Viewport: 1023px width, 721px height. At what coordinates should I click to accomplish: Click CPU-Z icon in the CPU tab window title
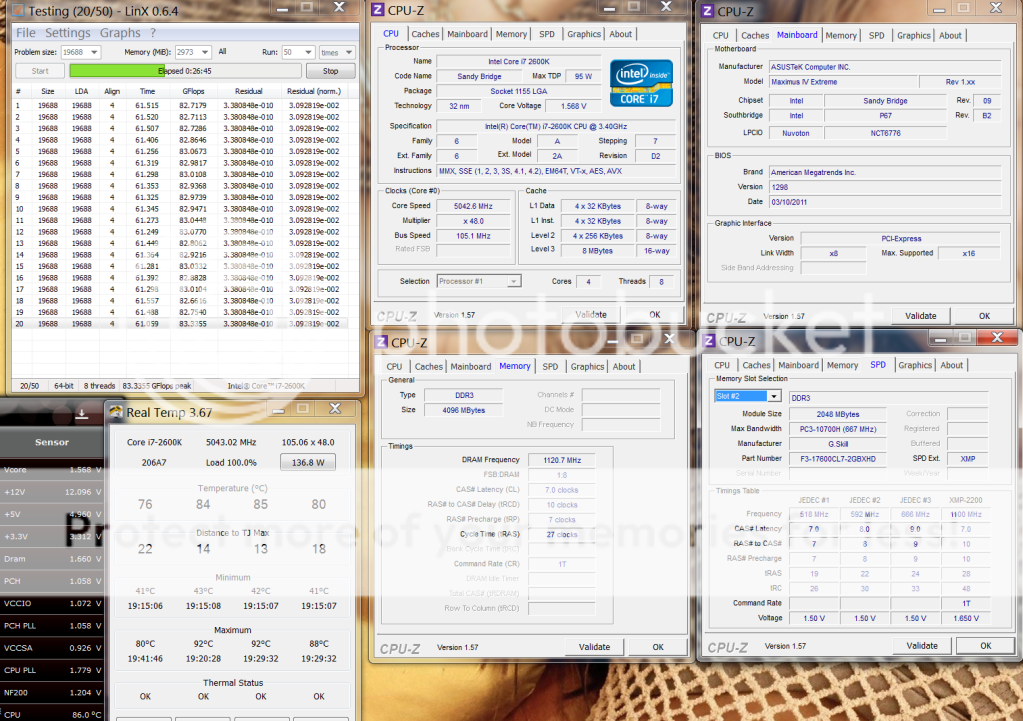(x=378, y=10)
